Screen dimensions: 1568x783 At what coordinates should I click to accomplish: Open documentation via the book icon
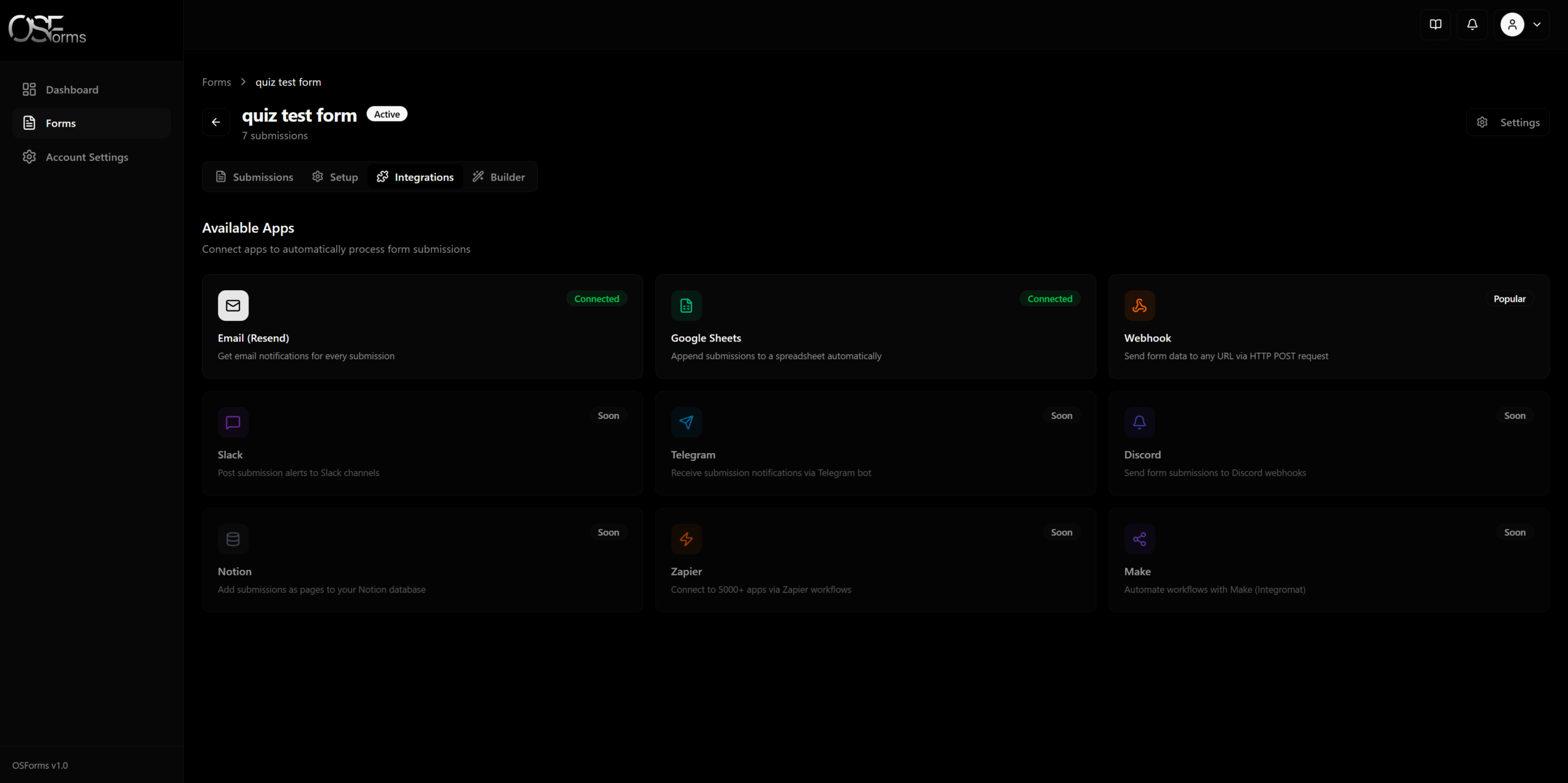[x=1436, y=24]
